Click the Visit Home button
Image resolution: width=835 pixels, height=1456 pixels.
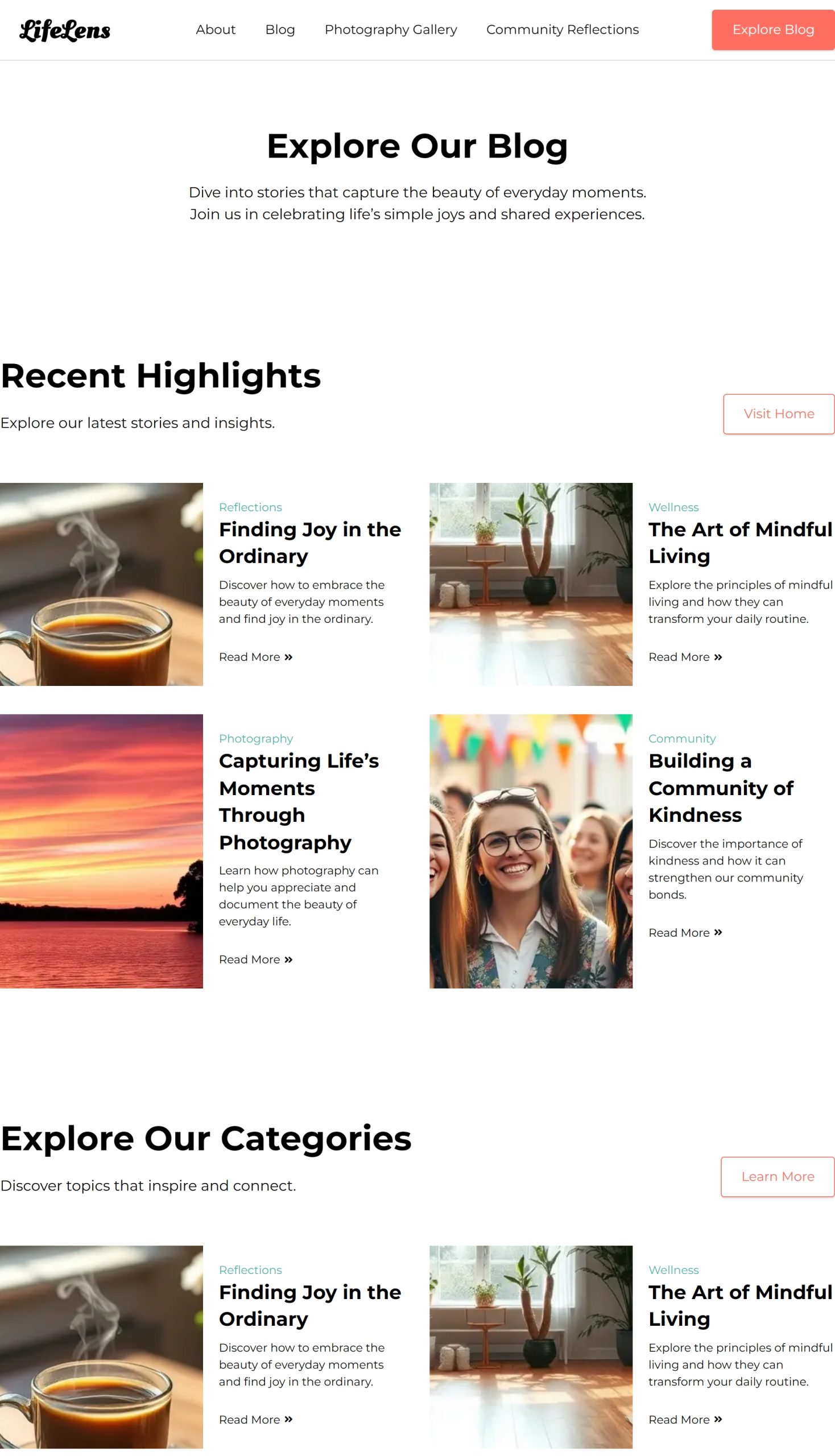[778, 414]
